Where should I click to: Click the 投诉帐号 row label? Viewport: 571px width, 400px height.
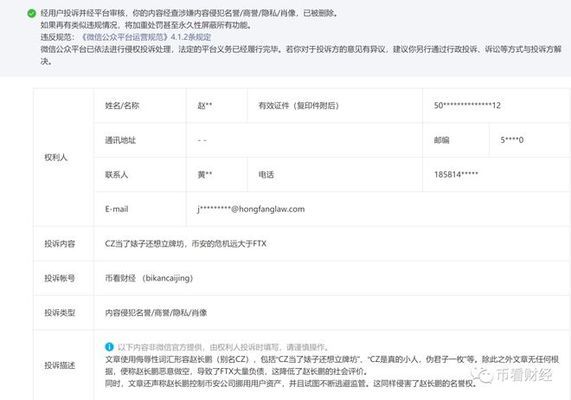(x=60, y=278)
